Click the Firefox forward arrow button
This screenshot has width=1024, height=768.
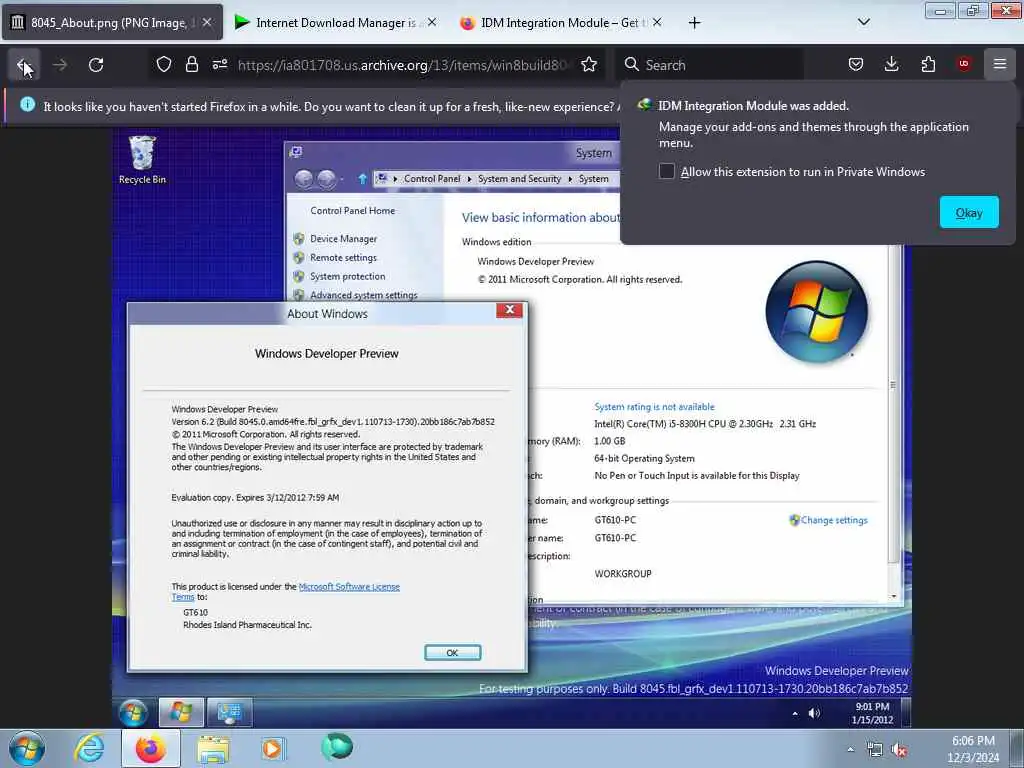(60, 65)
